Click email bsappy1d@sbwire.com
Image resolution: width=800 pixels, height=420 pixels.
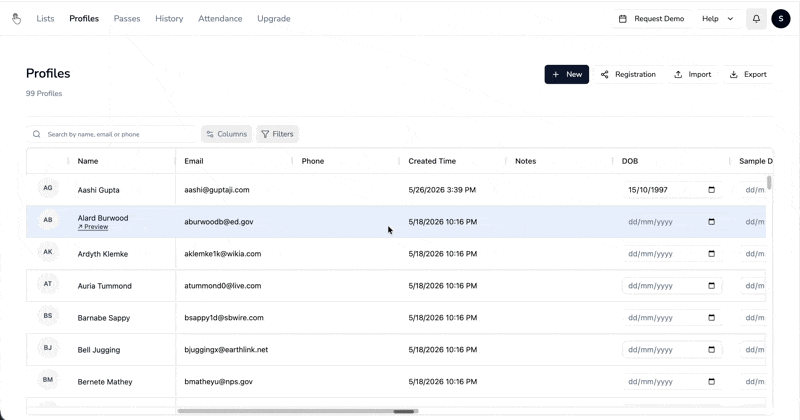click(x=224, y=317)
